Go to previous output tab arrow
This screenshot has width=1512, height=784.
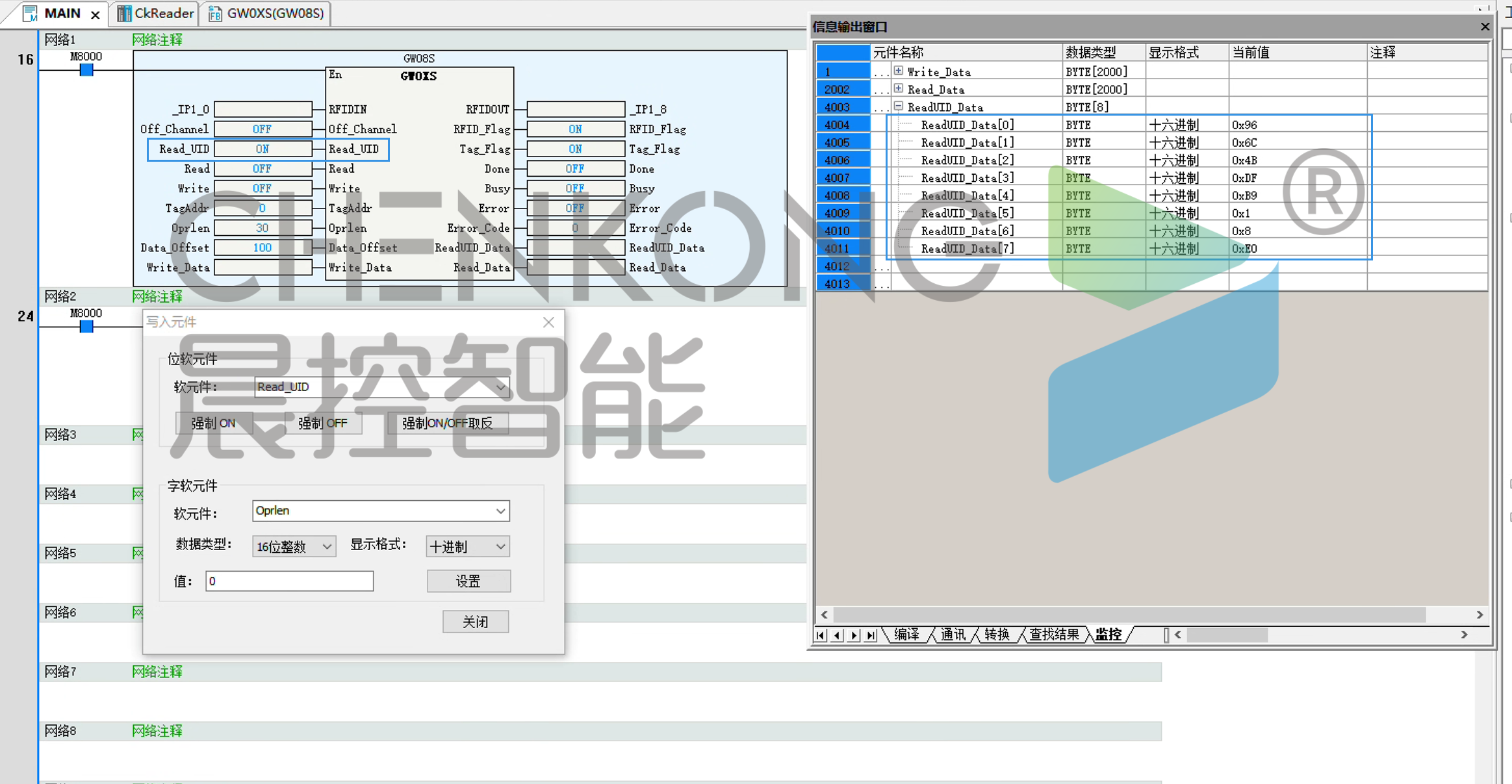coord(838,635)
